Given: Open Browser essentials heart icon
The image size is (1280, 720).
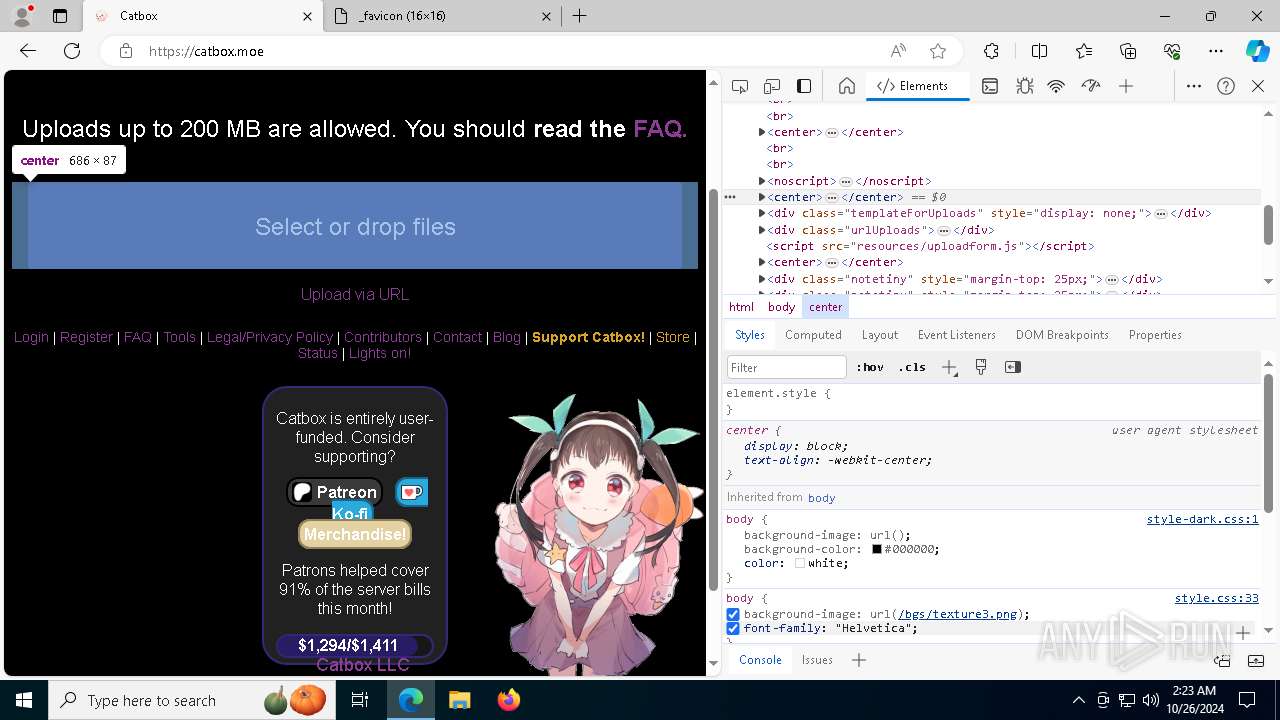Looking at the screenshot, I should (x=1172, y=51).
